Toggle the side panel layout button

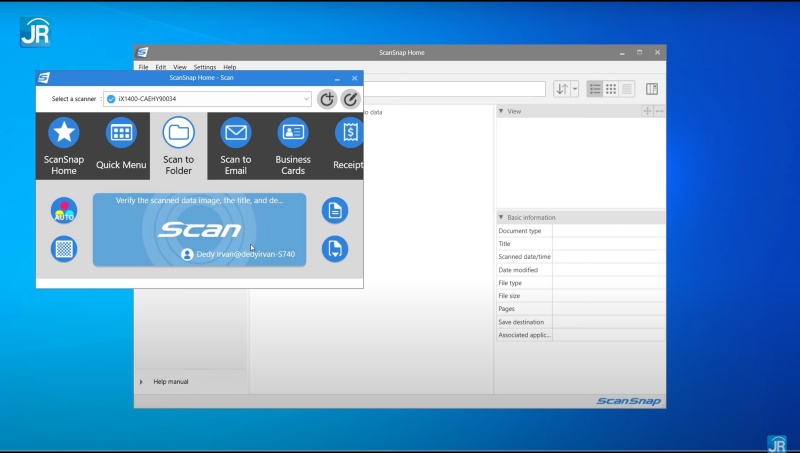coord(652,89)
